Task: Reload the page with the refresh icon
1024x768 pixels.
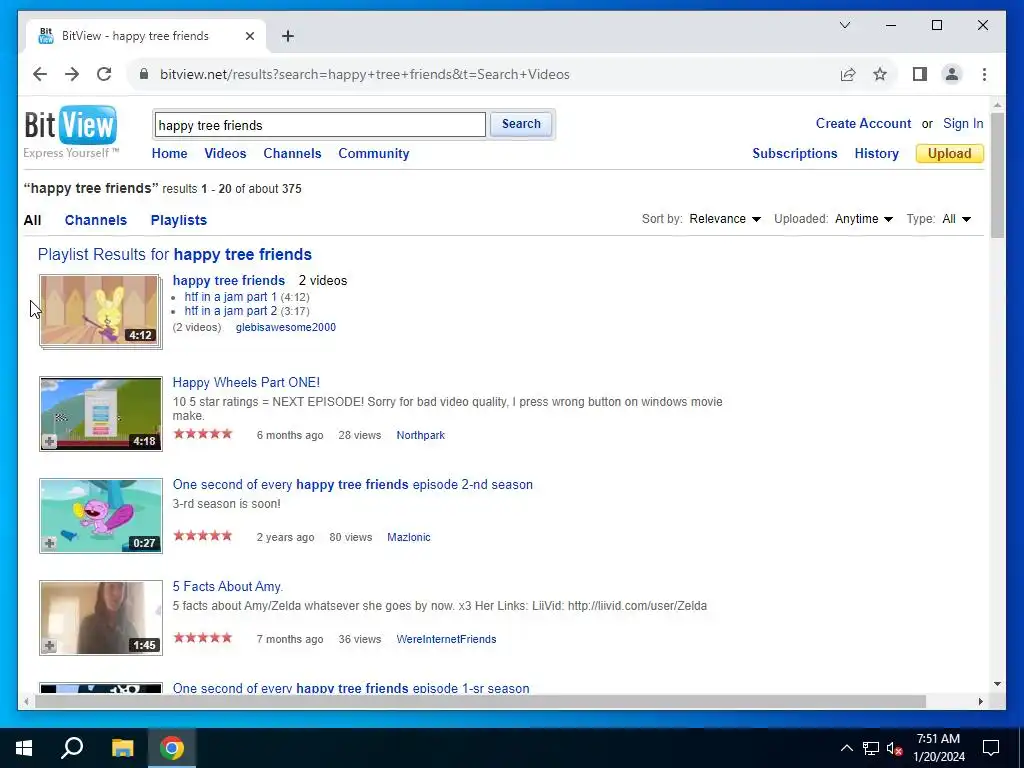Action: tap(104, 74)
